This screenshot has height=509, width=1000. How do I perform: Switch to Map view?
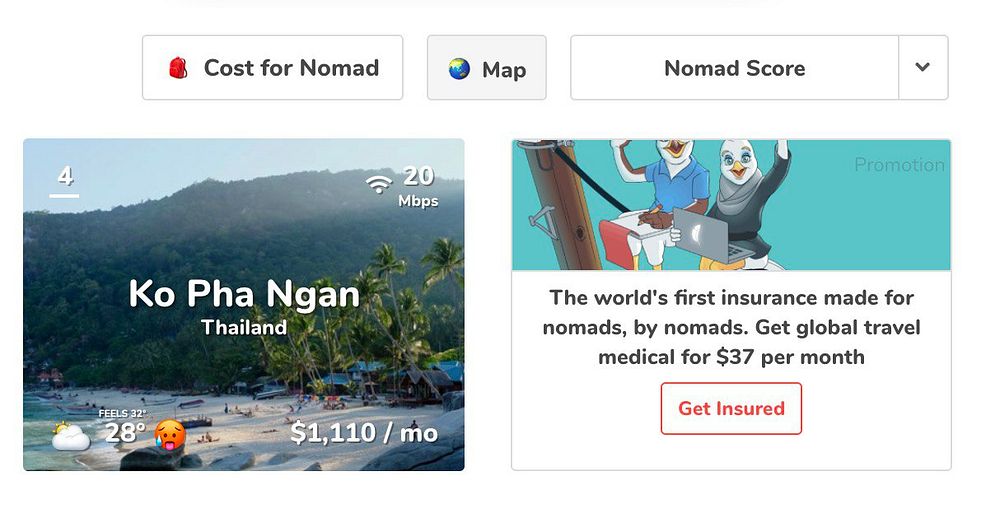[x=487, y=68]
